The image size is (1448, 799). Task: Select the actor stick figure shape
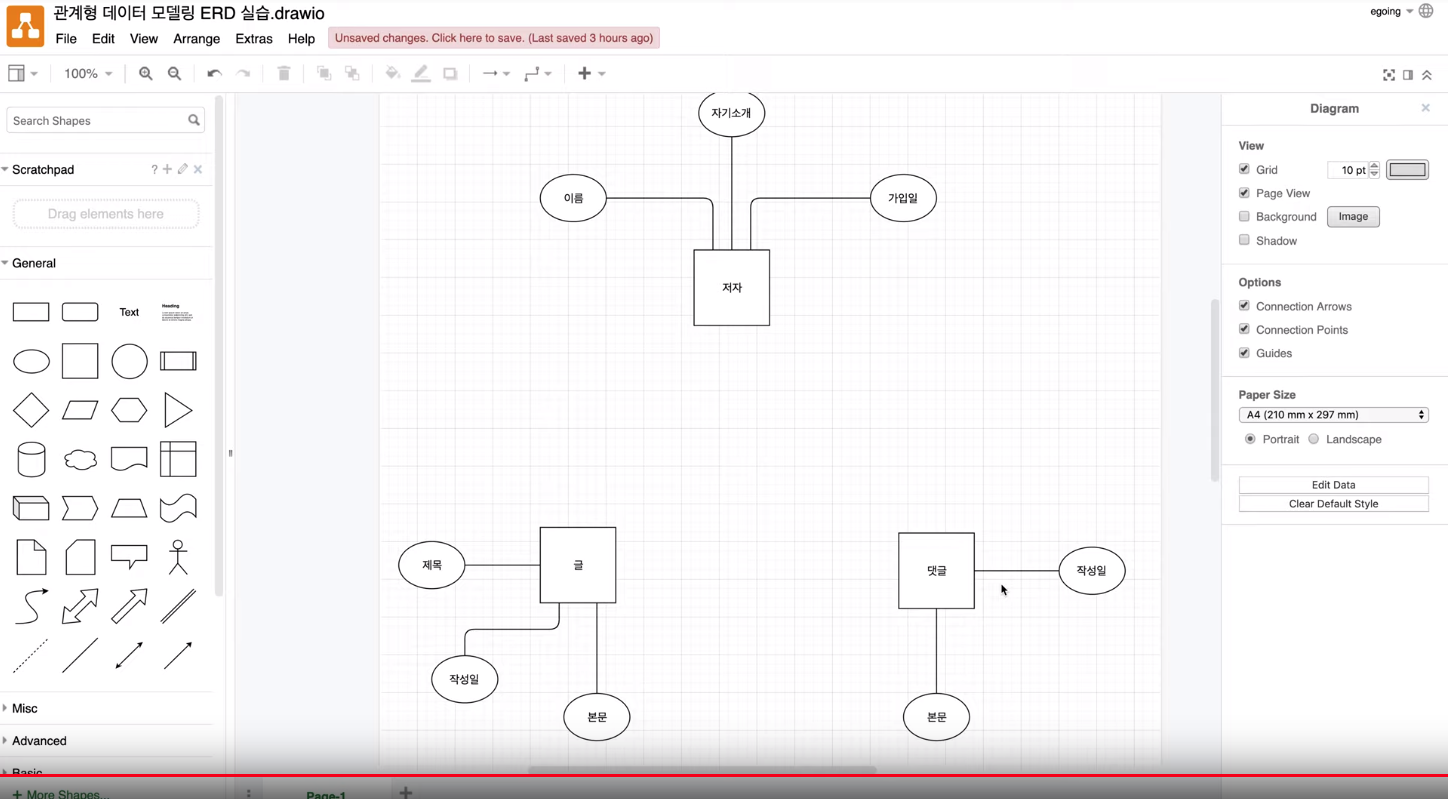(178, 557)
